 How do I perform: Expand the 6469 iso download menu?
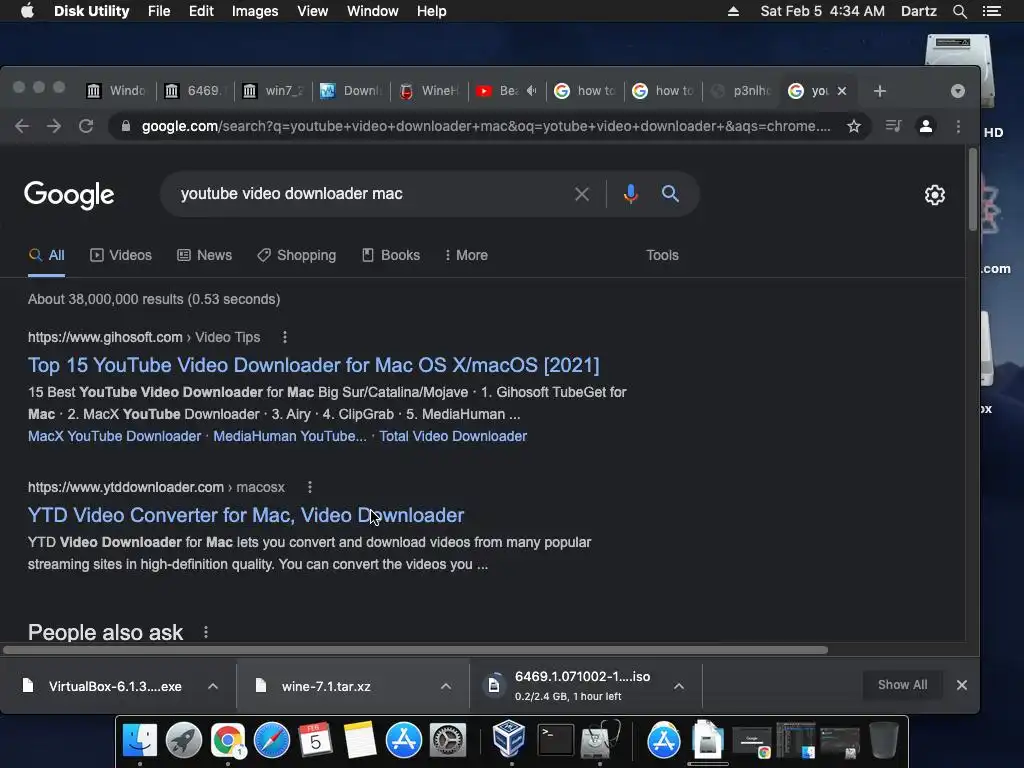click(x=679, y=686)
